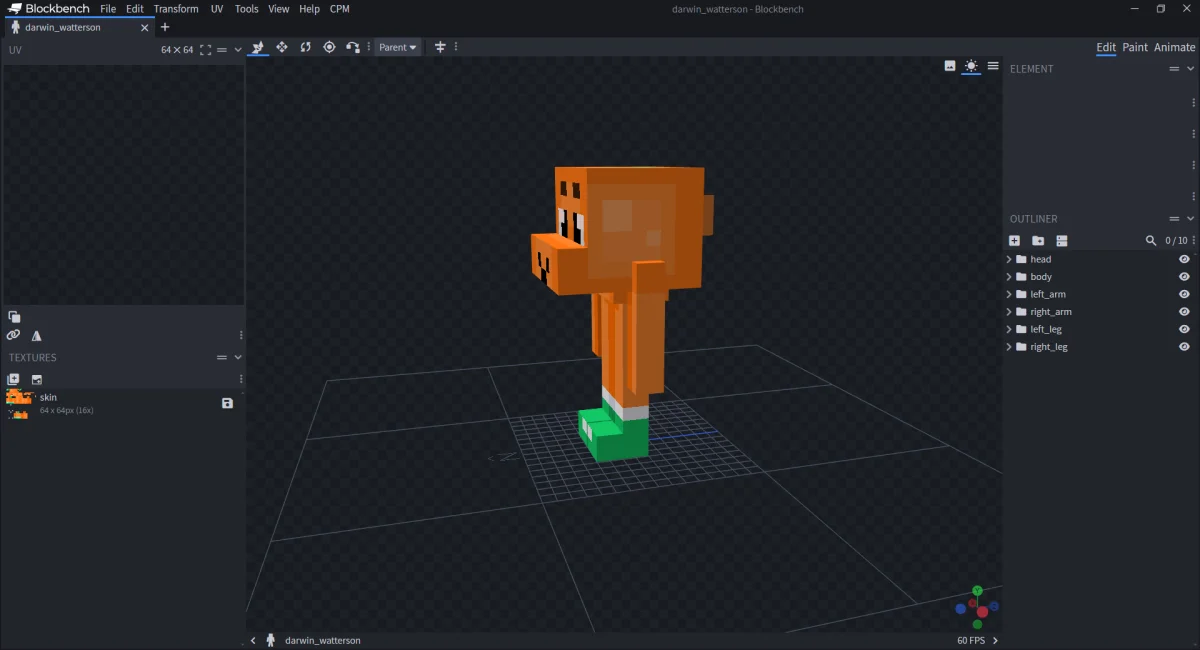Click the left arrow in status bar

tap(253, 640)
